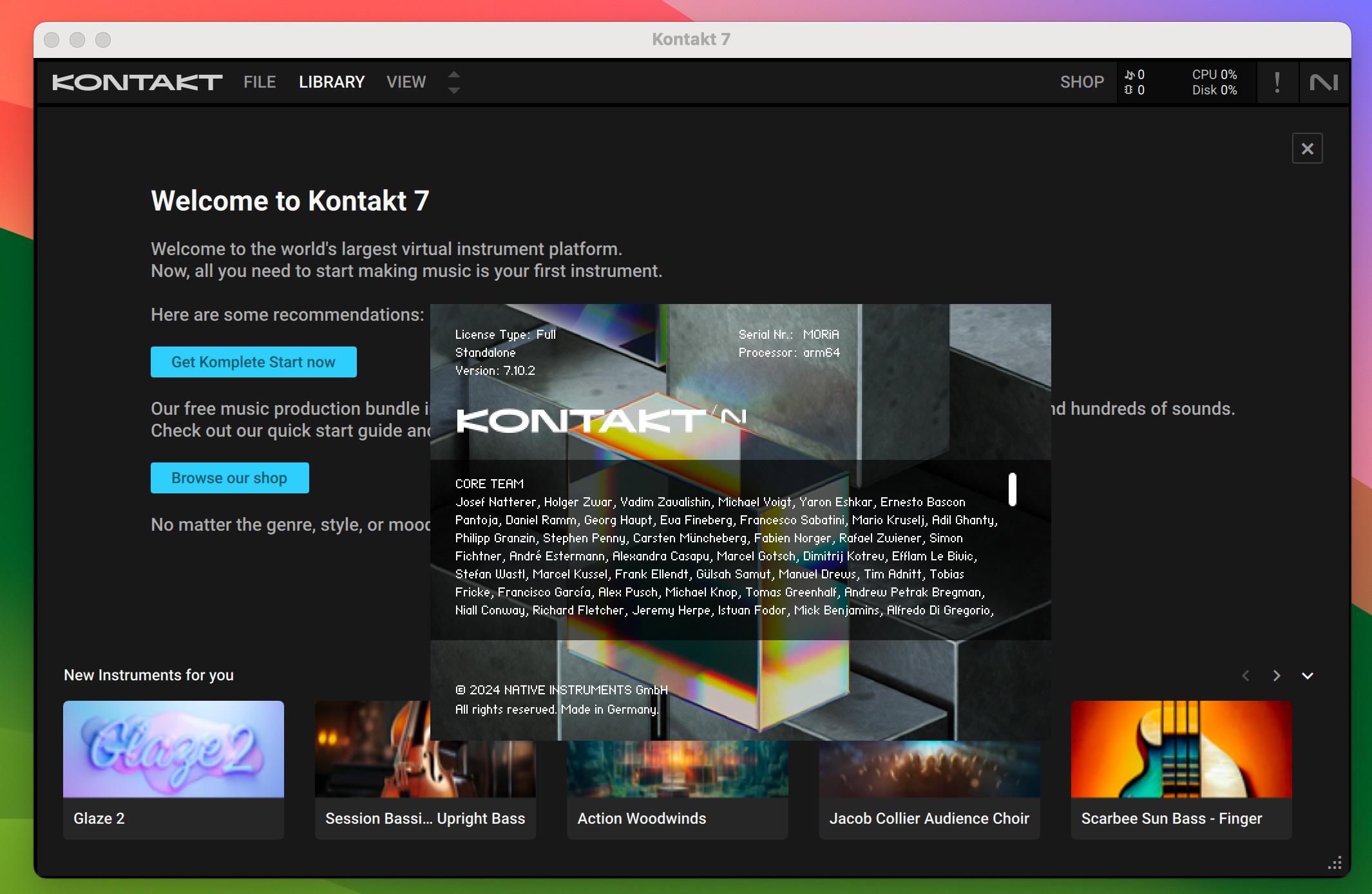The height and width of the screenshot is (894, 1372).
Task: Open the FILE menu
Action: click(x=260, y=82)
